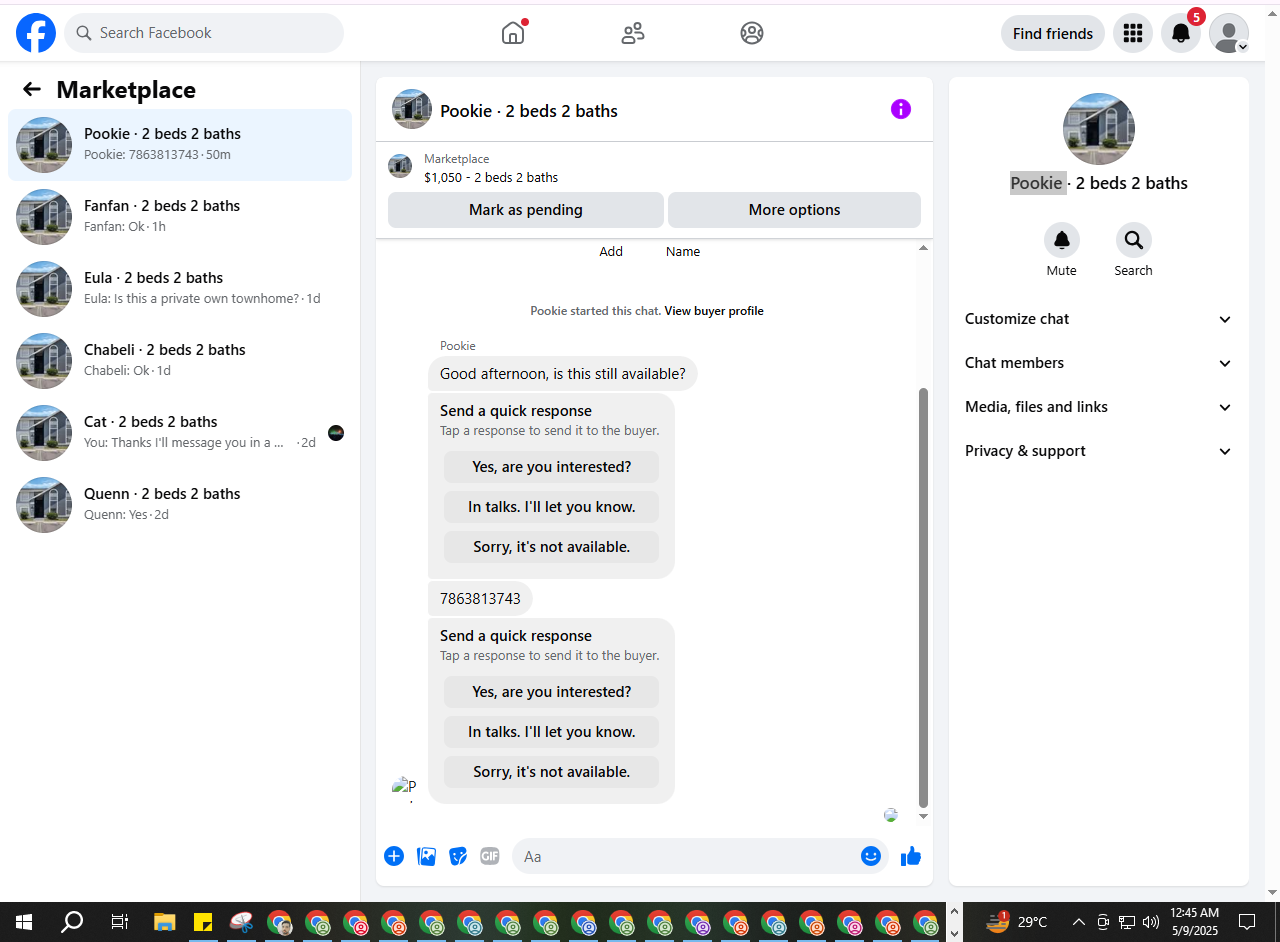Open more actions plus icon
The image size is (1280, 942).
[x=394, y=856]
